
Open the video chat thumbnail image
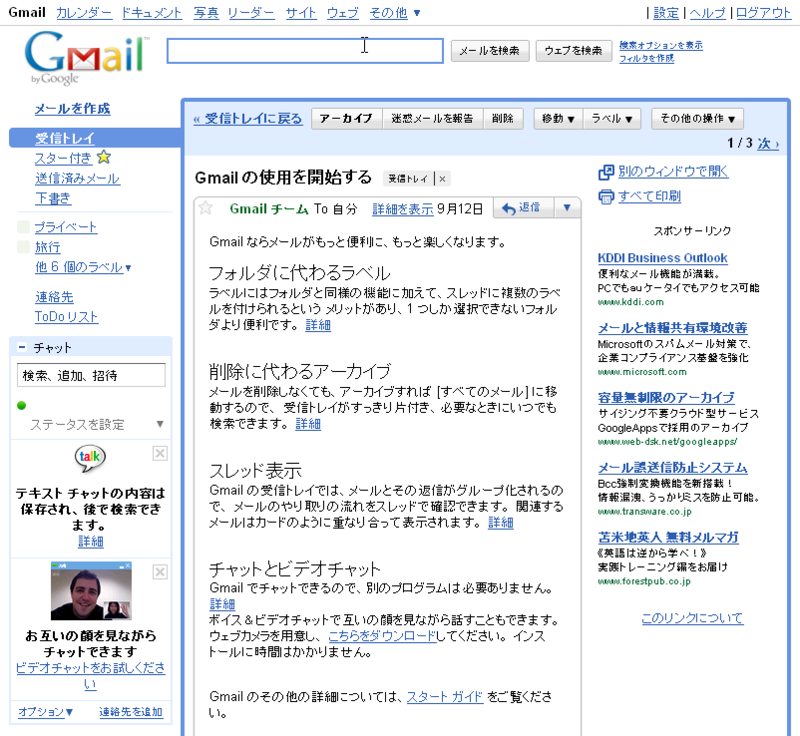(x=91, y=591)
